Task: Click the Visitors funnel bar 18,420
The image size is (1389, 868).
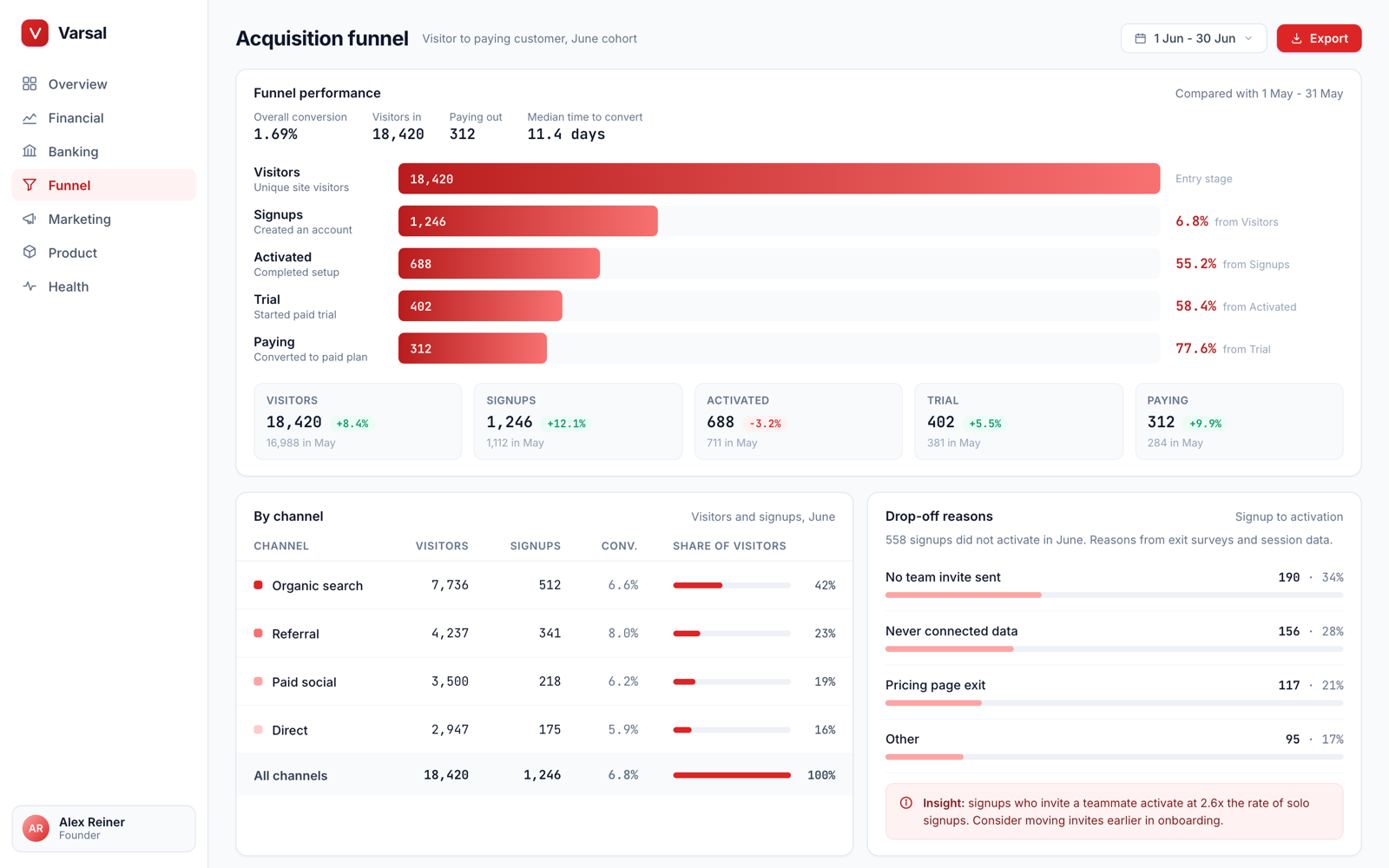Action: coord(779,179)
